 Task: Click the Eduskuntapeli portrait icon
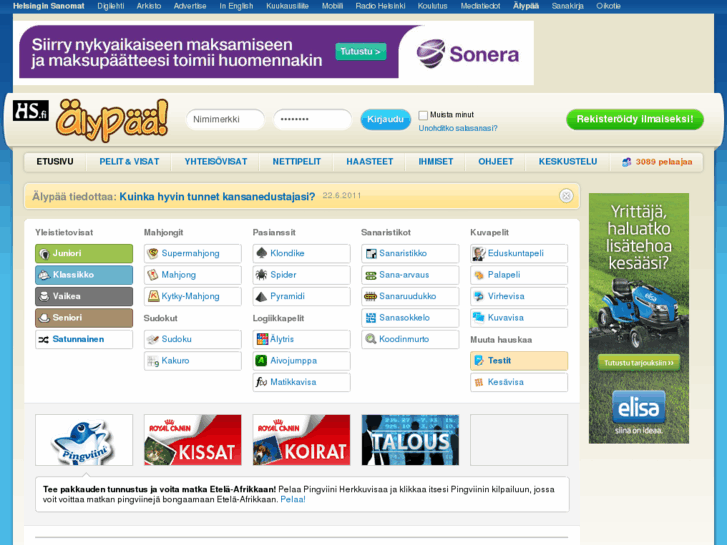479,253
